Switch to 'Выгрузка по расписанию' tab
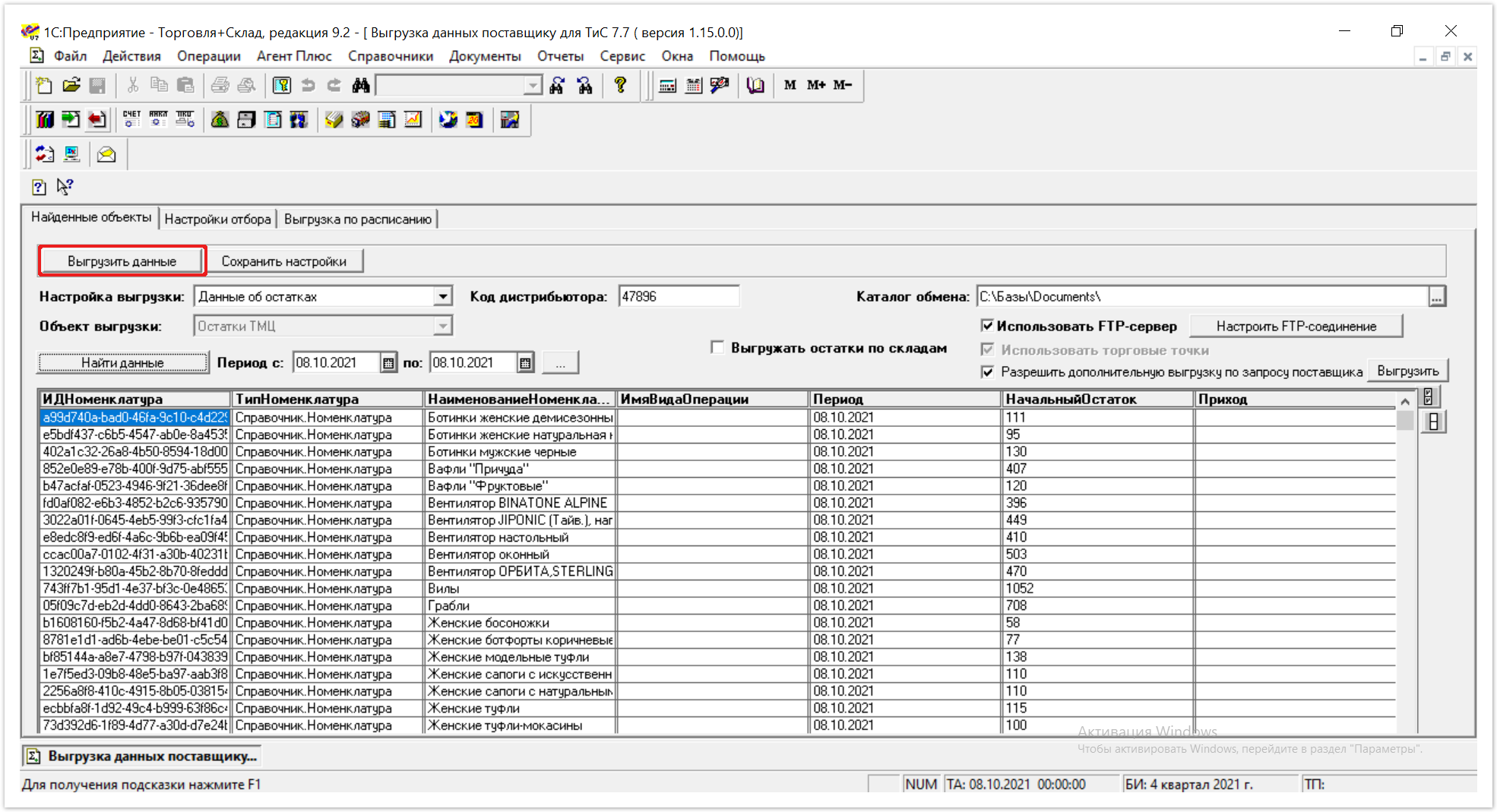Image resolution: width=1497 pixels, height=812 pixels. click(357, 219)
